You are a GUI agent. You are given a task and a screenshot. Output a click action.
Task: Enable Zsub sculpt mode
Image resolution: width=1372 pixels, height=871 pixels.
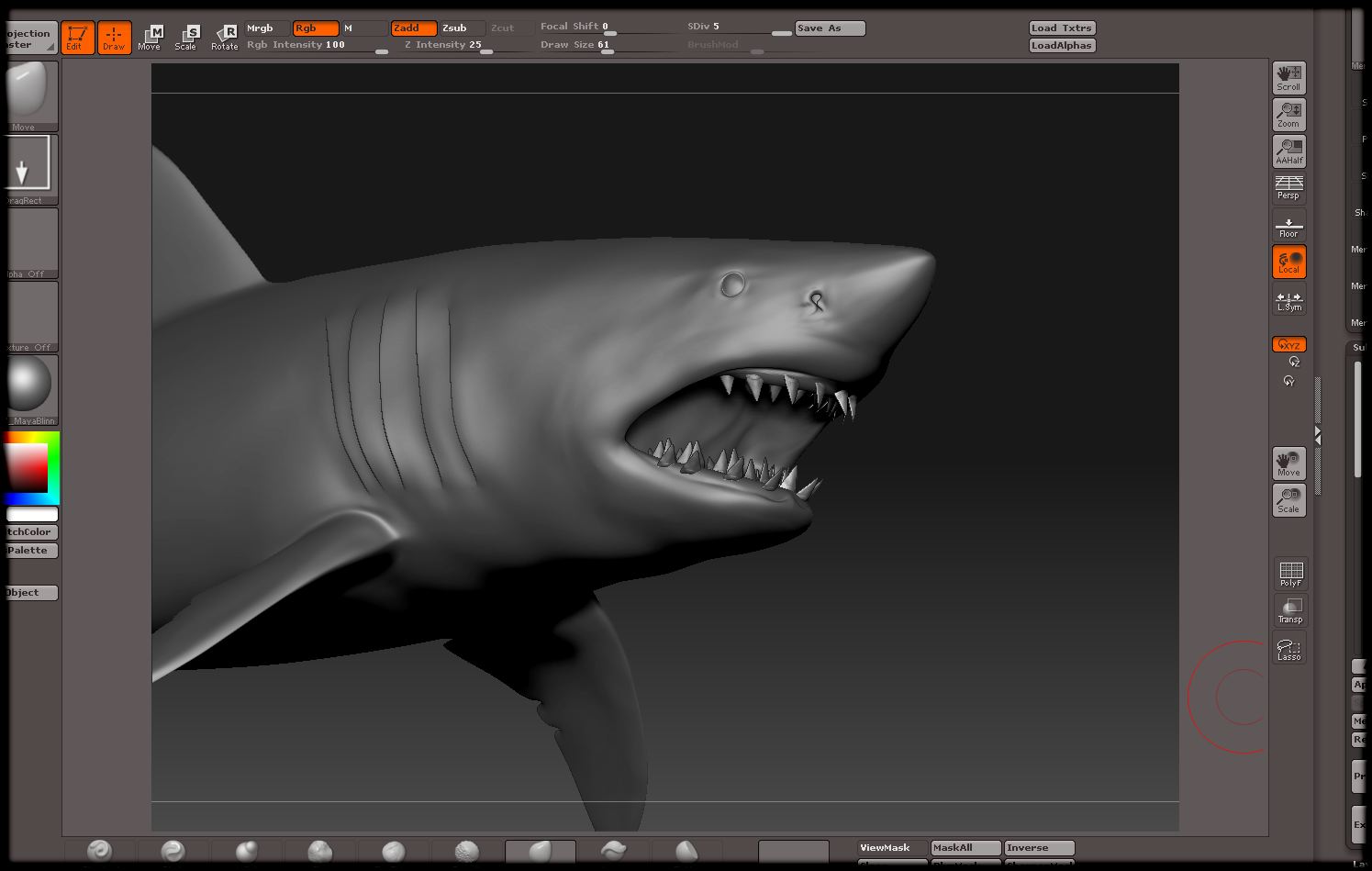coord(463,28)
